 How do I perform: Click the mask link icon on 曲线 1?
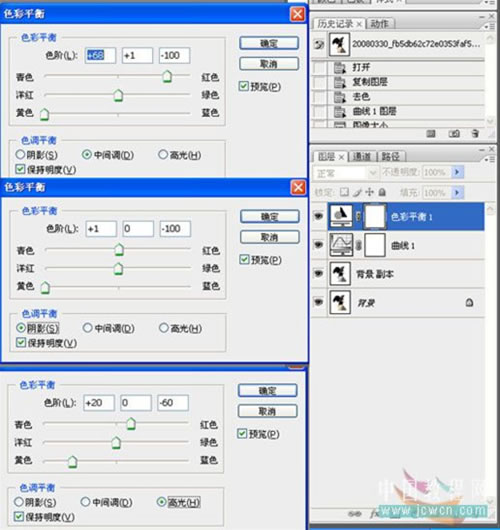pos(358,245)
